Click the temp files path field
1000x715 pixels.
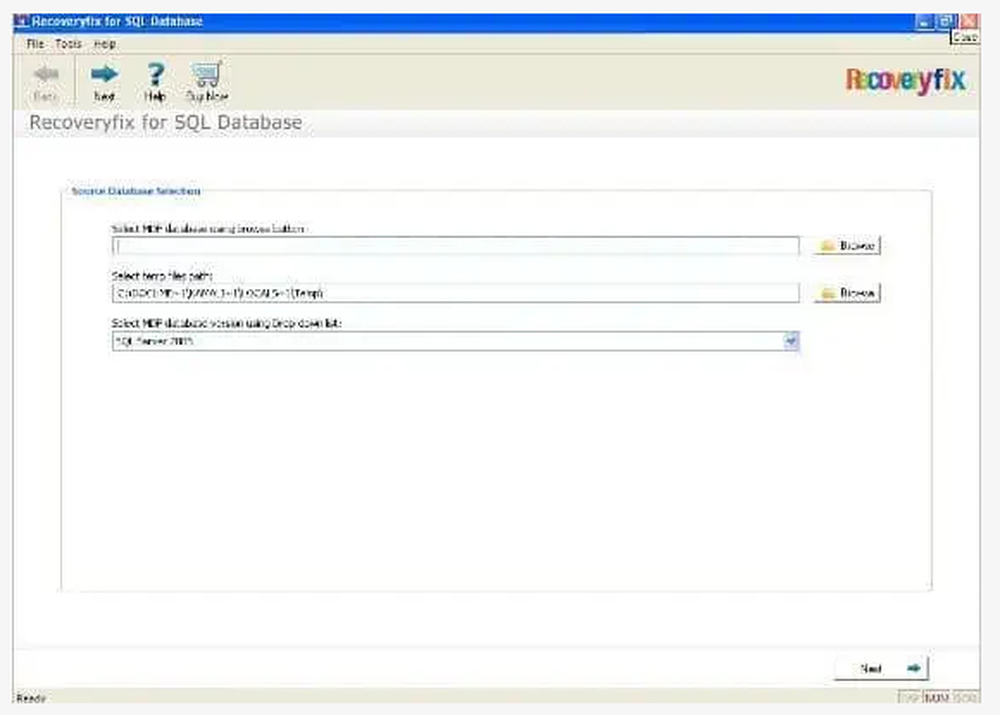pos(455,293)
